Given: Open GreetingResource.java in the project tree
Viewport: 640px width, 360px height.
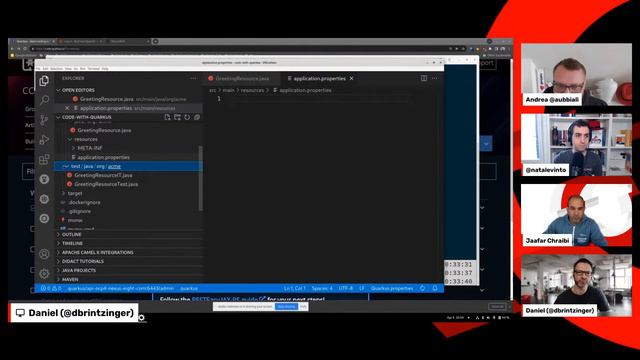Looking at the screenshot, I should 104,130.
